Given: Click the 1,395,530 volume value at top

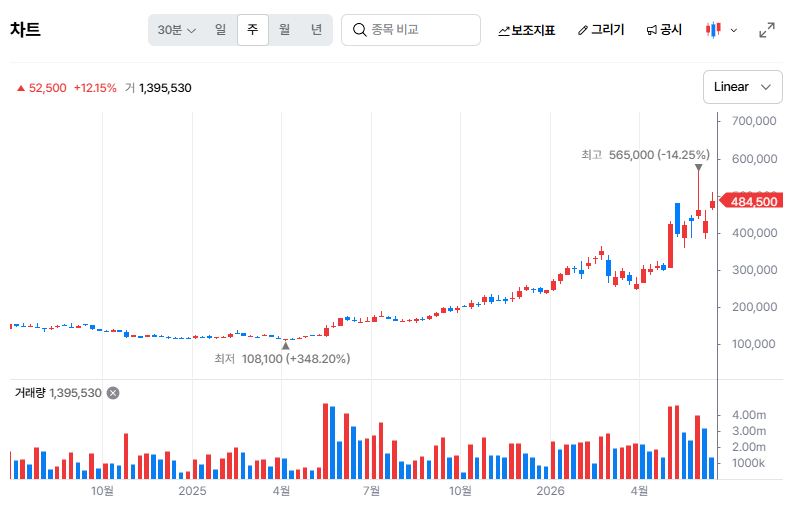Looking at the screenshot, I should click(x=165, y=88).
